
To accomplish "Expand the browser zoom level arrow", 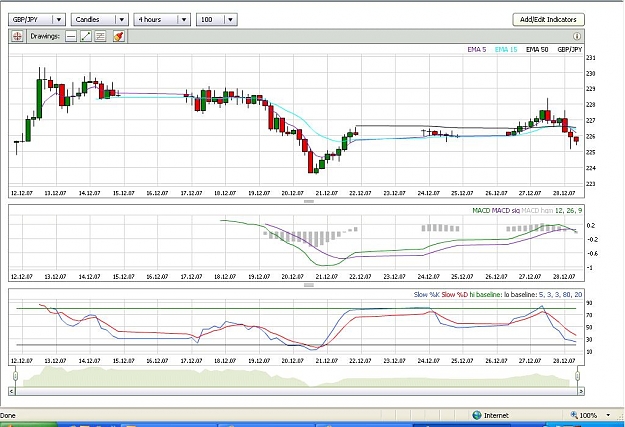I will pos(608,415).
